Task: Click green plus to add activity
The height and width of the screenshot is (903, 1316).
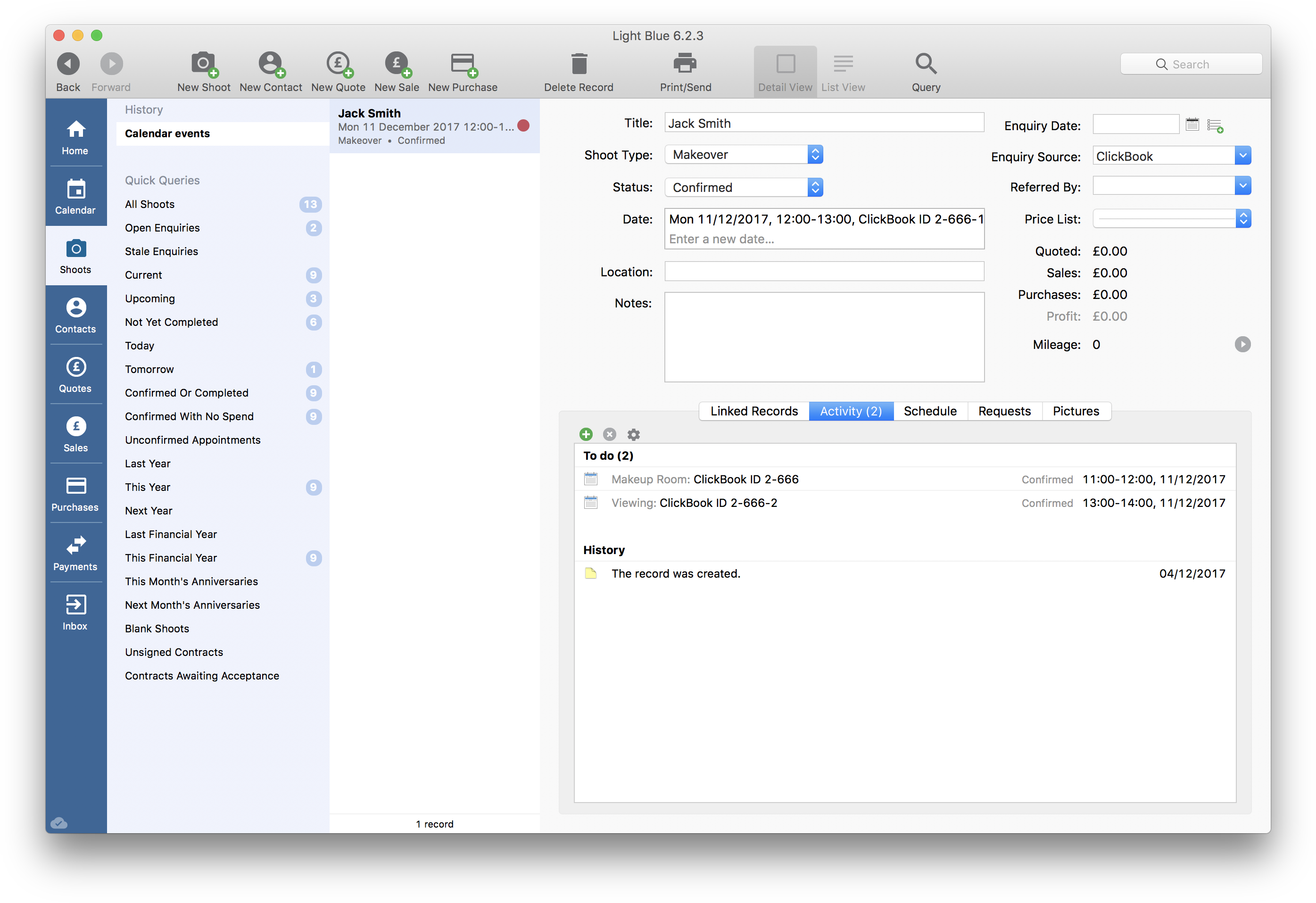Action: click(586, 434)
